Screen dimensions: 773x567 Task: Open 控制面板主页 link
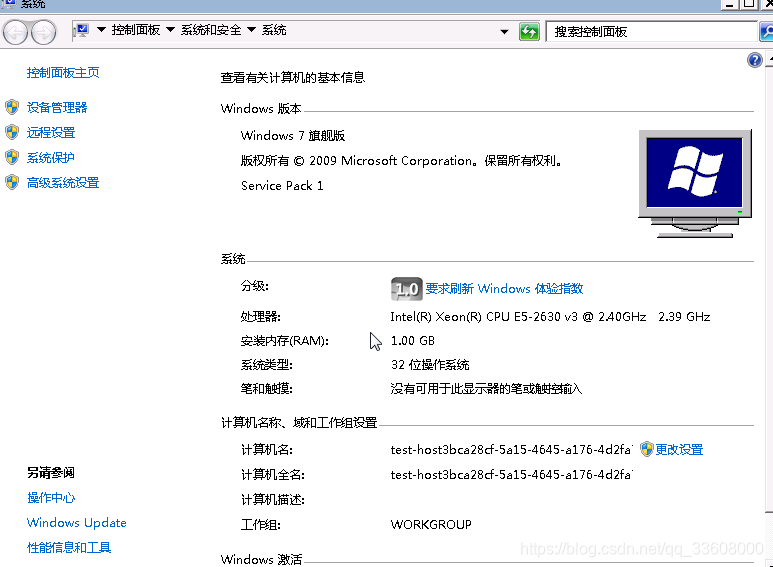pos(63,73)
